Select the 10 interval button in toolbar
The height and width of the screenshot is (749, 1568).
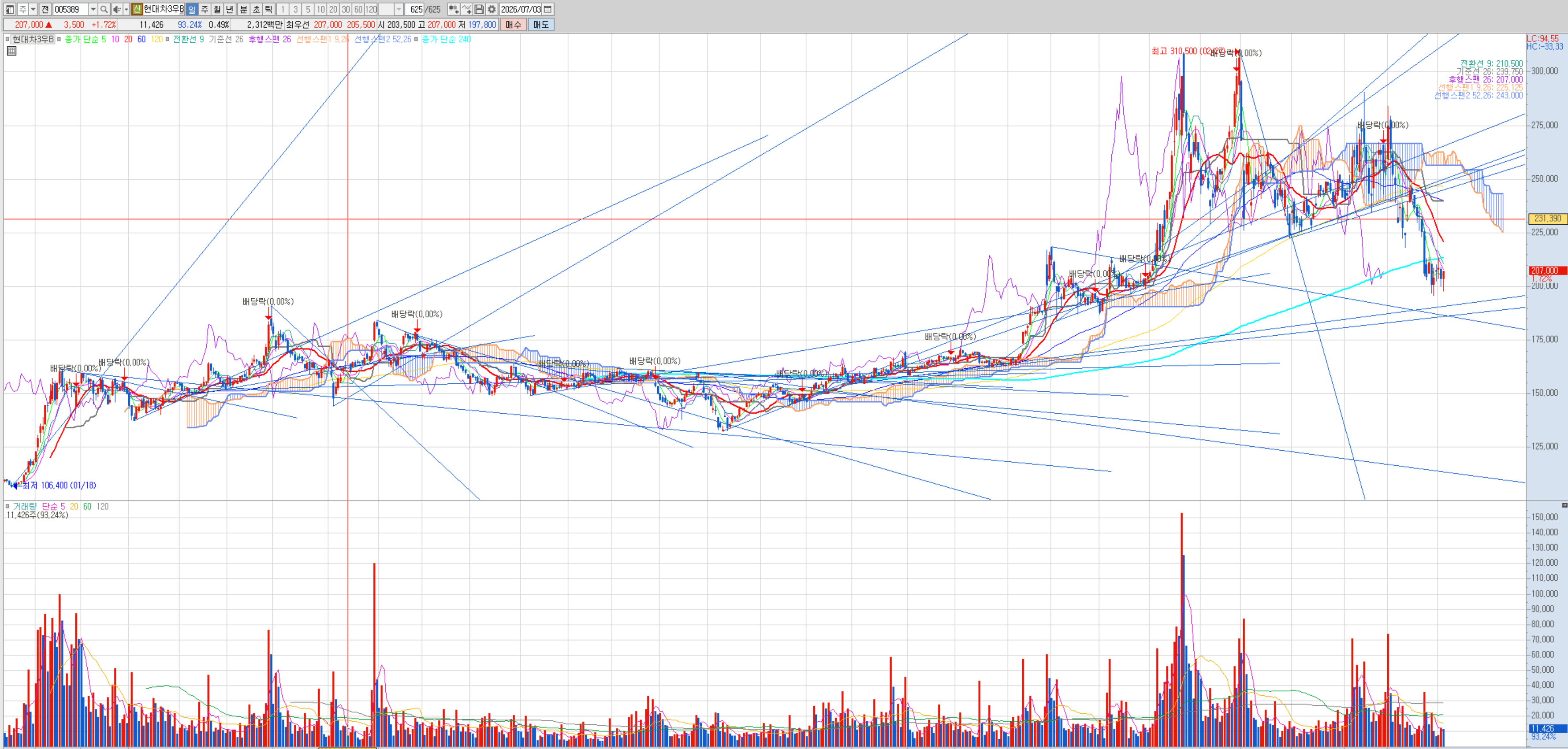click(321, 9)
